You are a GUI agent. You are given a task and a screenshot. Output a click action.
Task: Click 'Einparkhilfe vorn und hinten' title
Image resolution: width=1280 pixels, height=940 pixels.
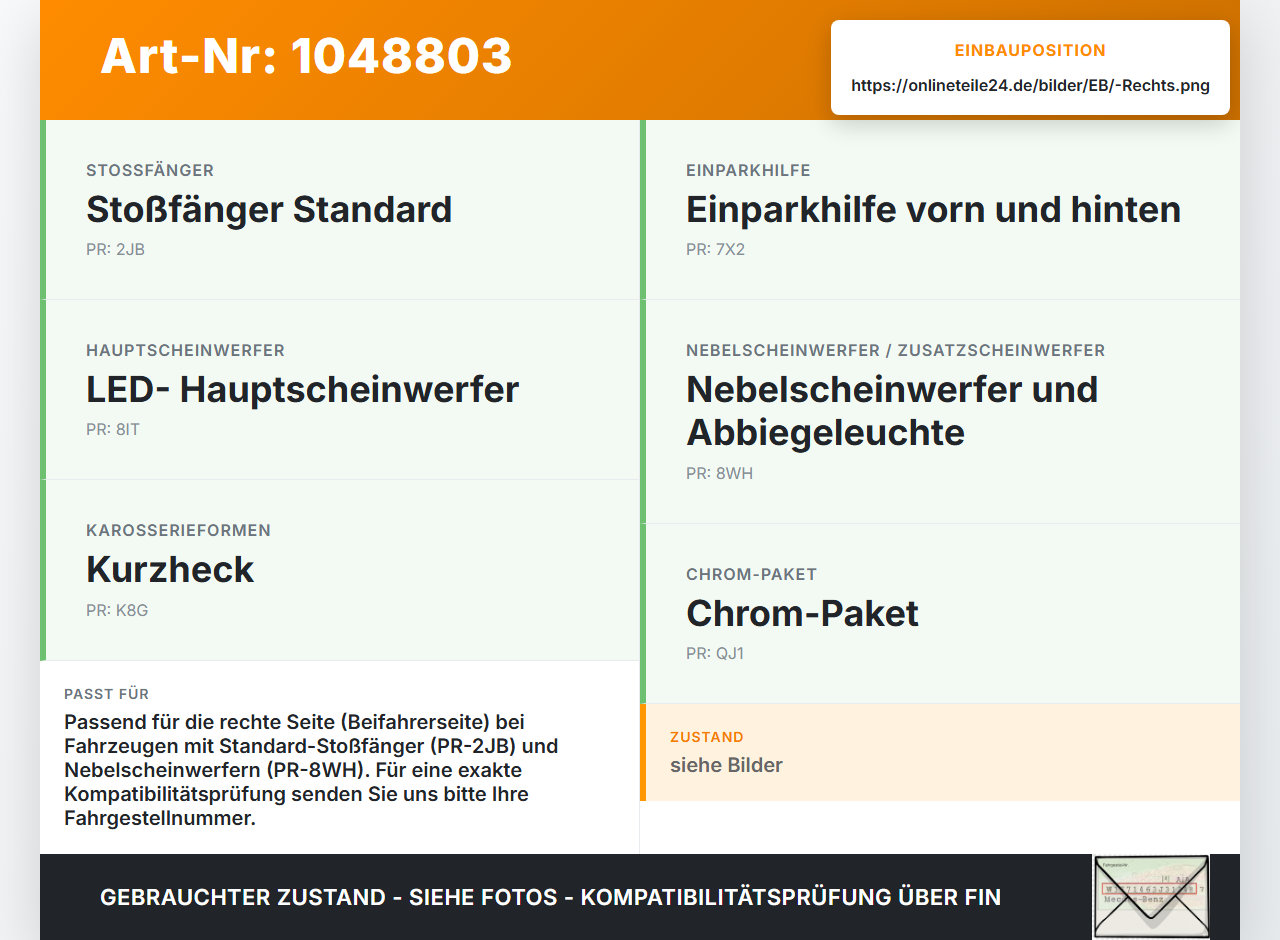point(933,210)
